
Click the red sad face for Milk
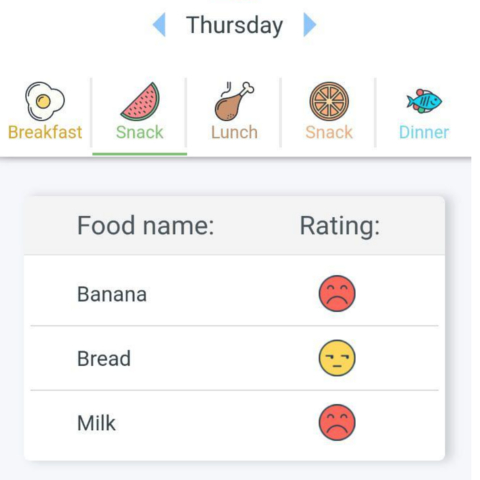(337, 422)
